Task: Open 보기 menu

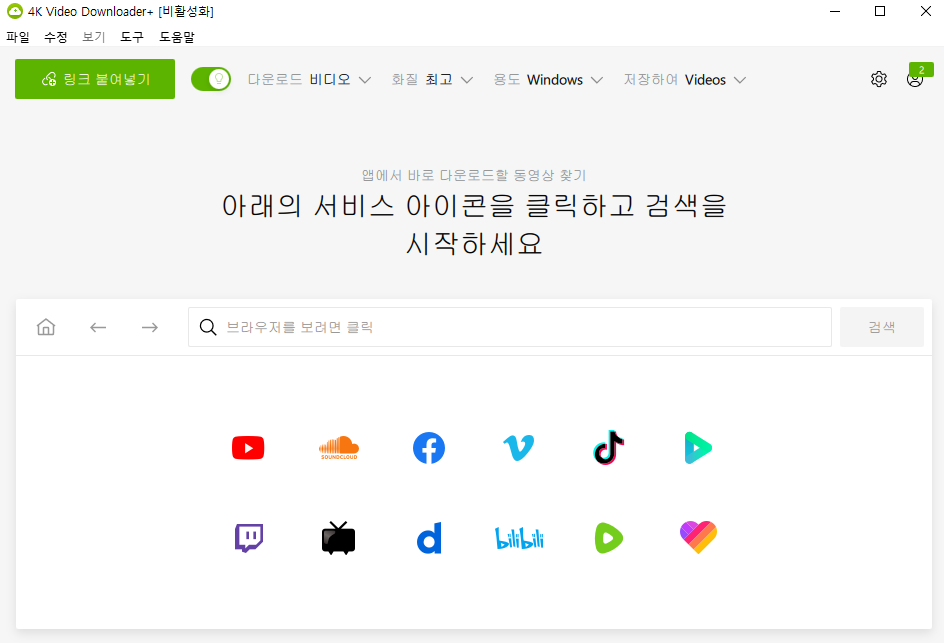Action: [94, 37]
